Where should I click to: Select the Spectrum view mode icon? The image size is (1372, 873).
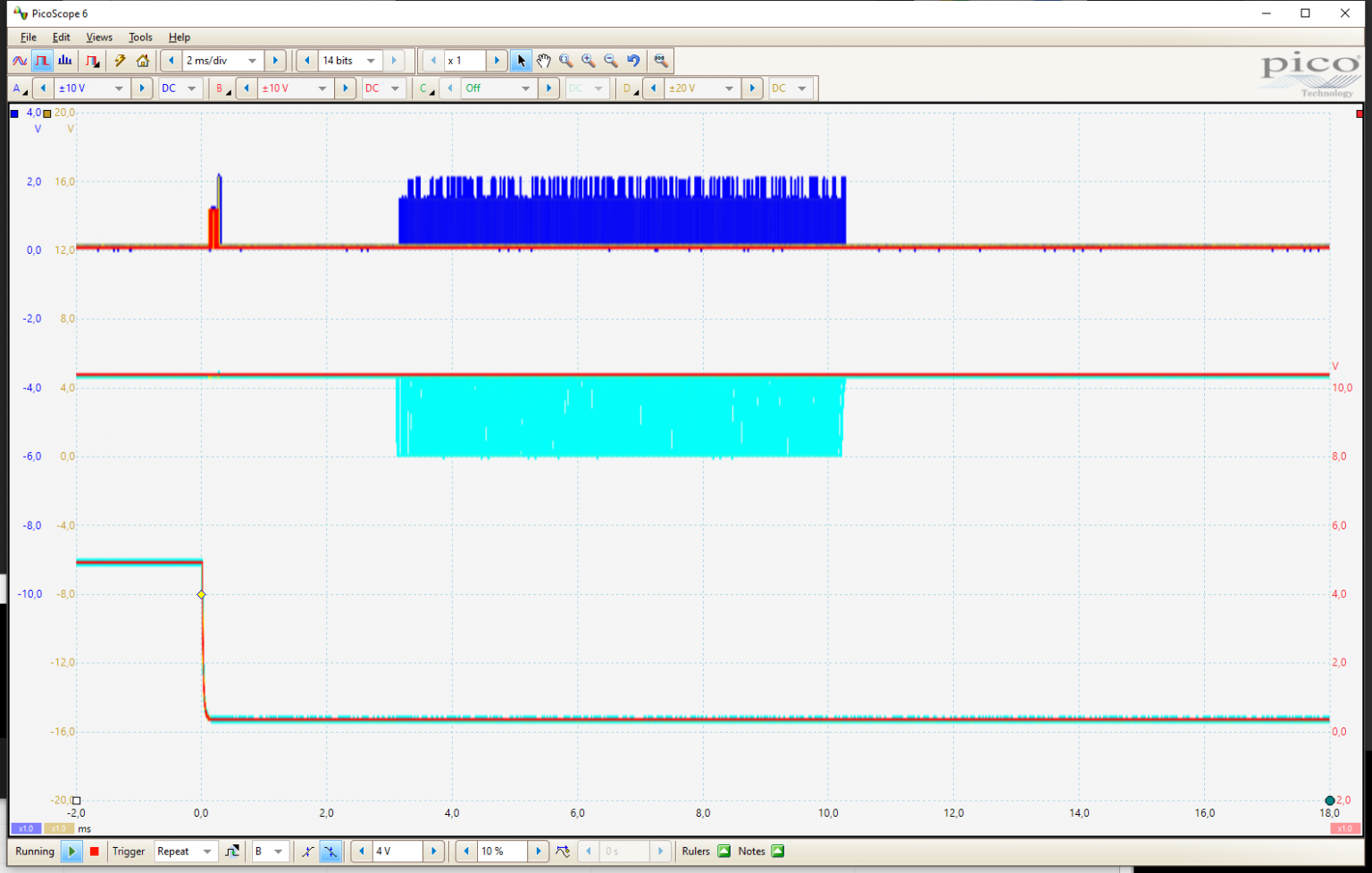point(64,60)
